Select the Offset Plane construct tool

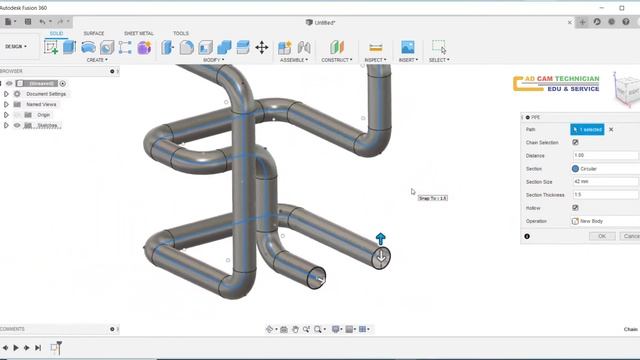[x=337, y=47]
